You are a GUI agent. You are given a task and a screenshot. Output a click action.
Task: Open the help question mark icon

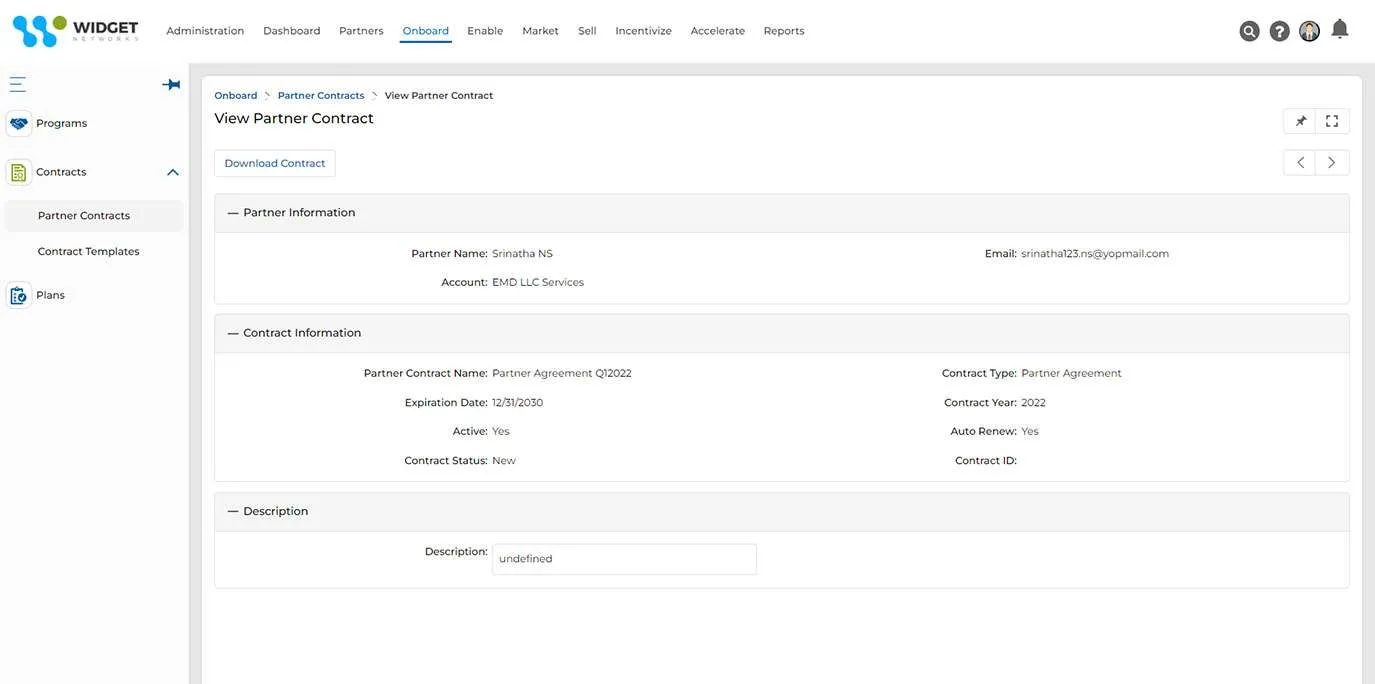coord(1279,31)
